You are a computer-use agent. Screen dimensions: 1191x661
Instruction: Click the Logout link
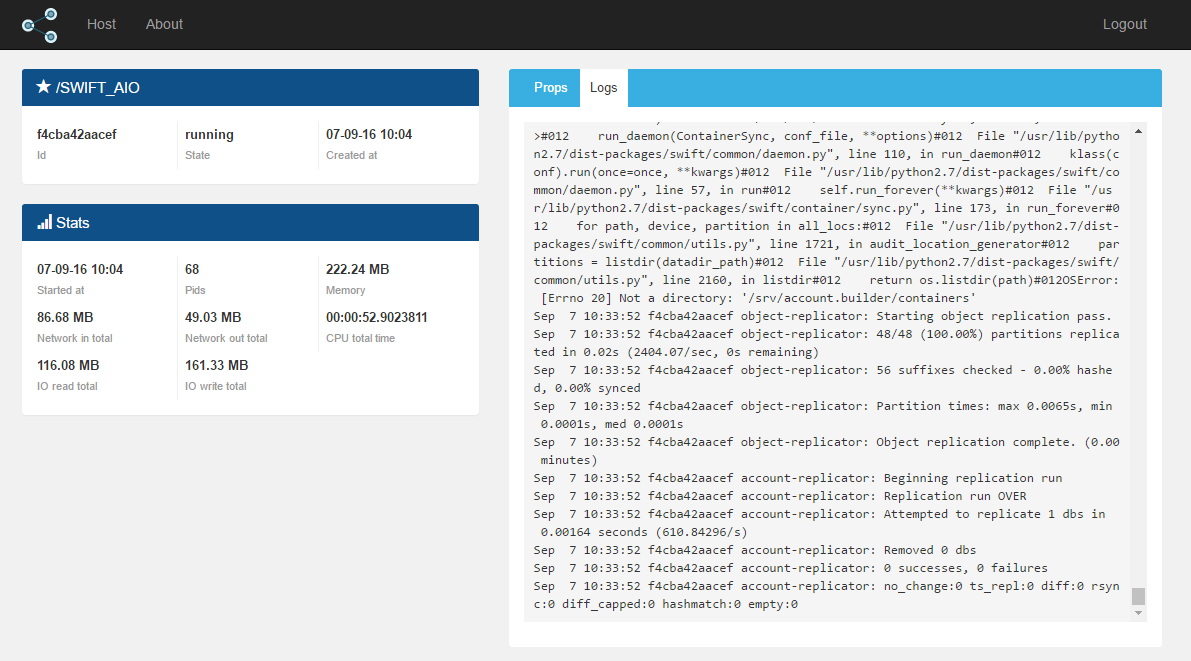1124,24
